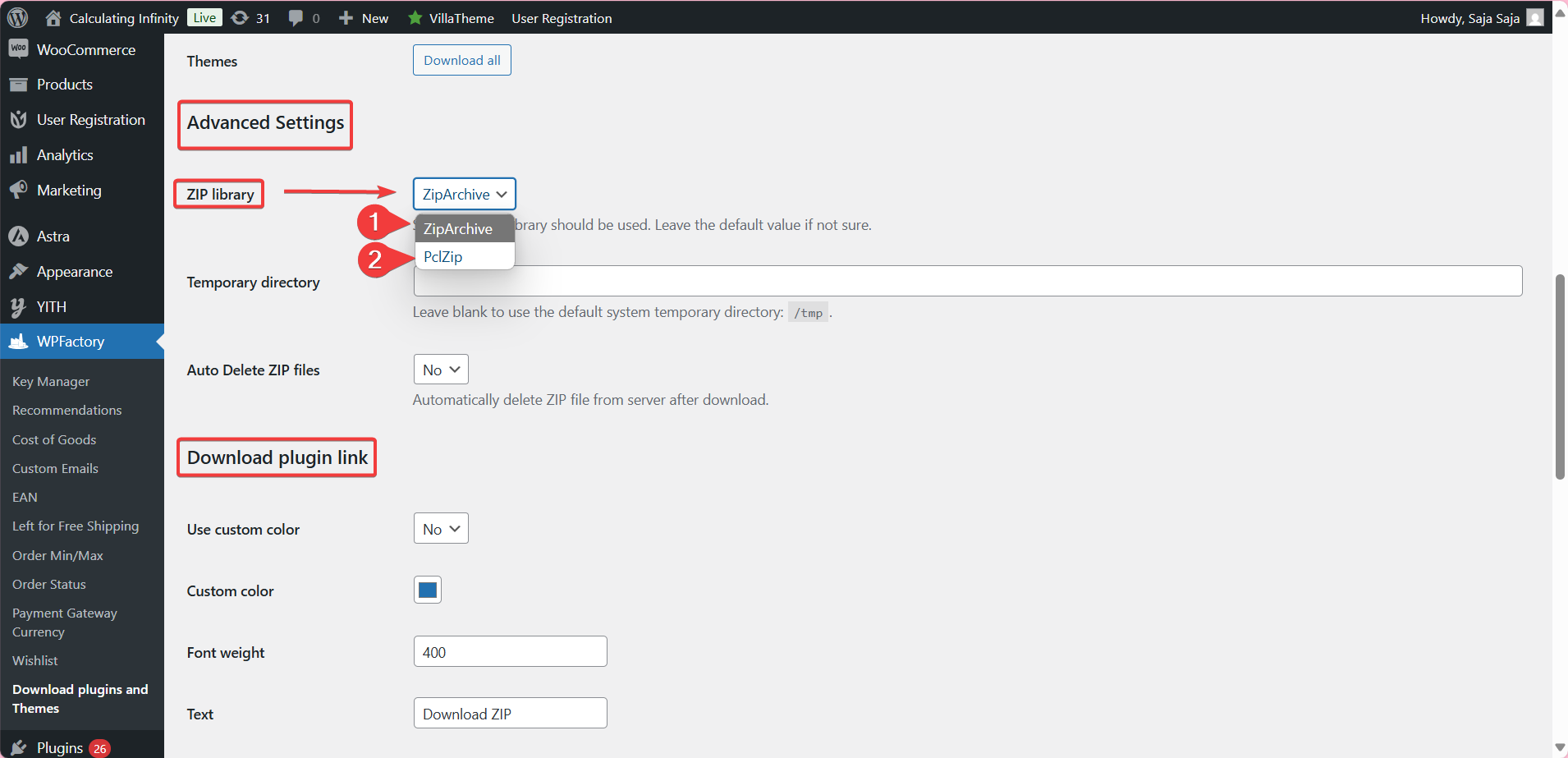Click the Products archive icon
Screen dimensions: 1568x758
pos(18,85)
